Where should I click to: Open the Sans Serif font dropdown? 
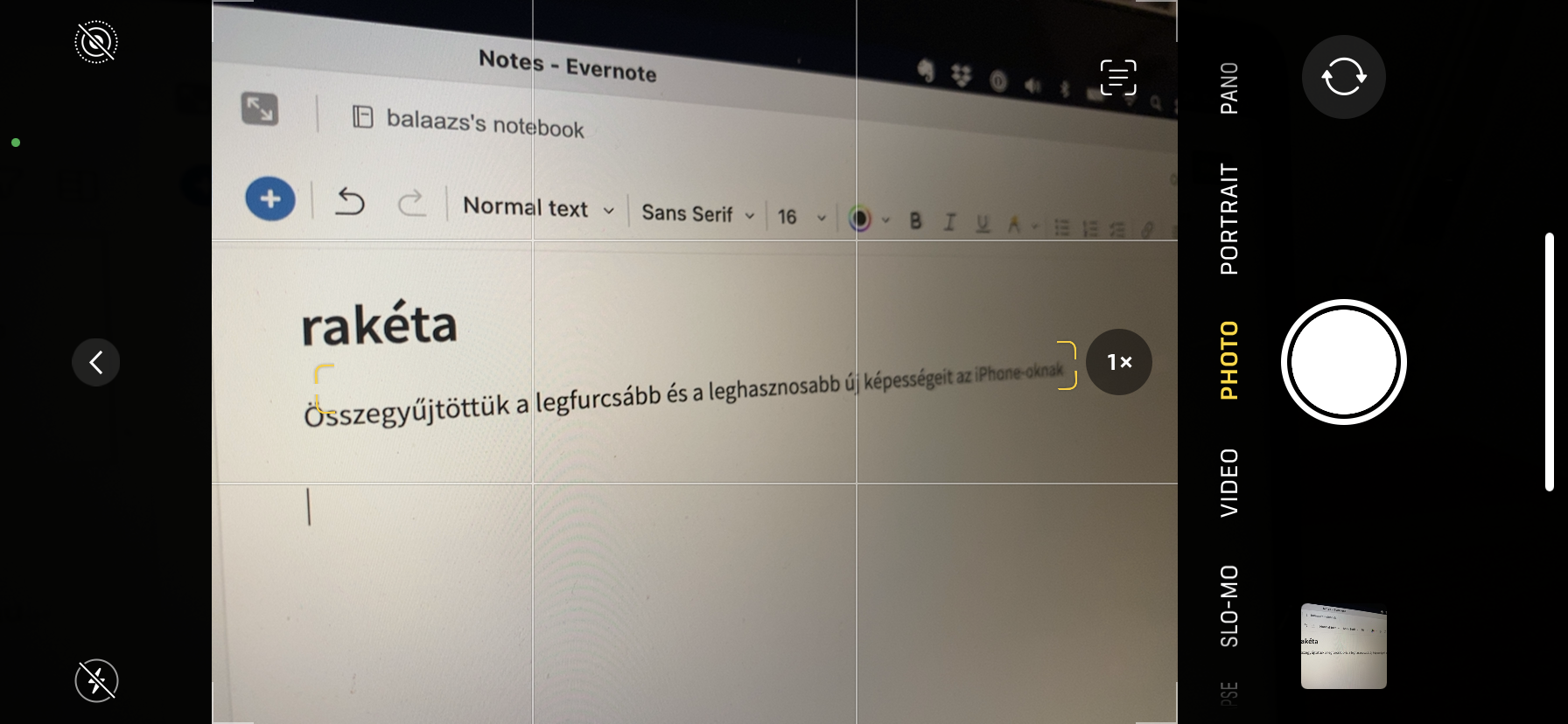point(697,214)
